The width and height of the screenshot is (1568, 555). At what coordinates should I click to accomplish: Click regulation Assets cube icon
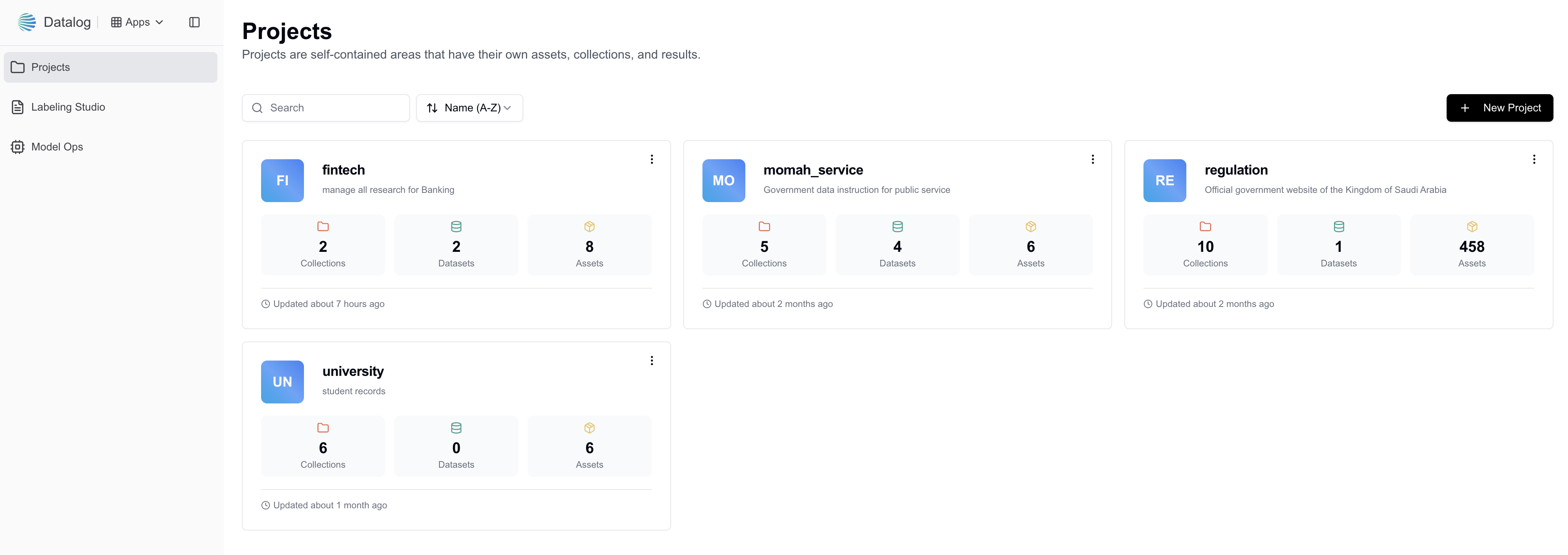coord(1471,226)
